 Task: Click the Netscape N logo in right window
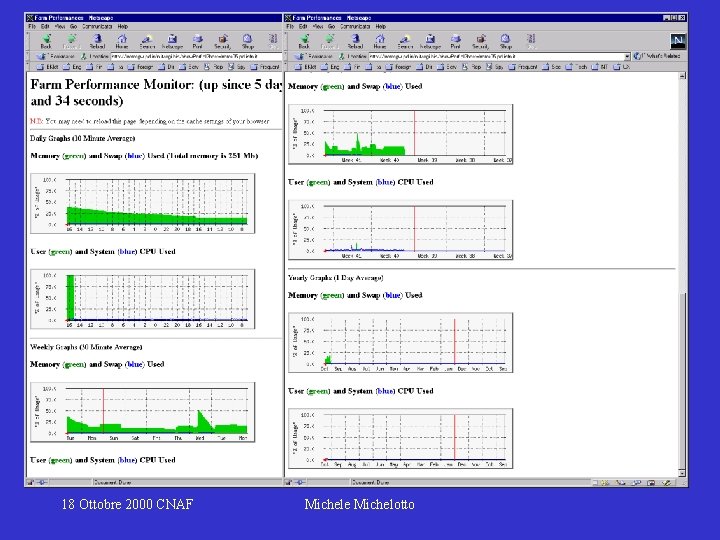point(678,41)
